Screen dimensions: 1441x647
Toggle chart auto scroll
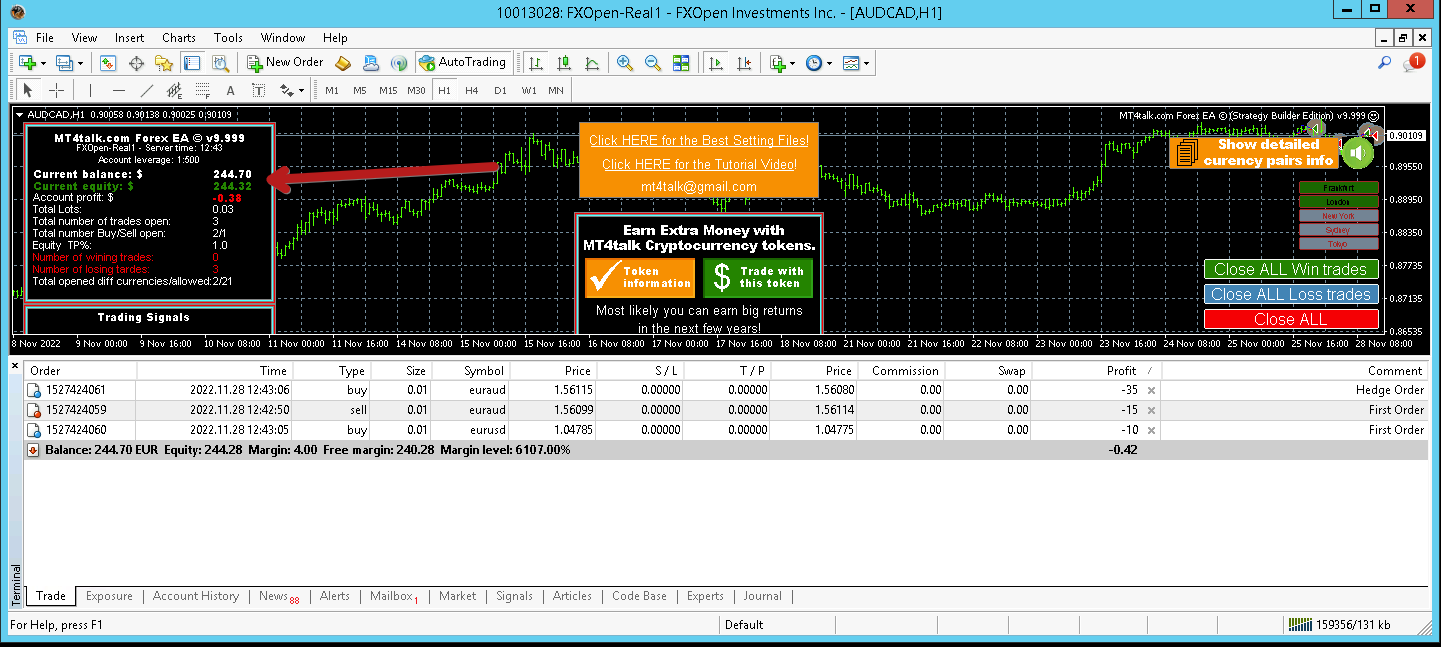pyautogui.click(x=716, y=62)
